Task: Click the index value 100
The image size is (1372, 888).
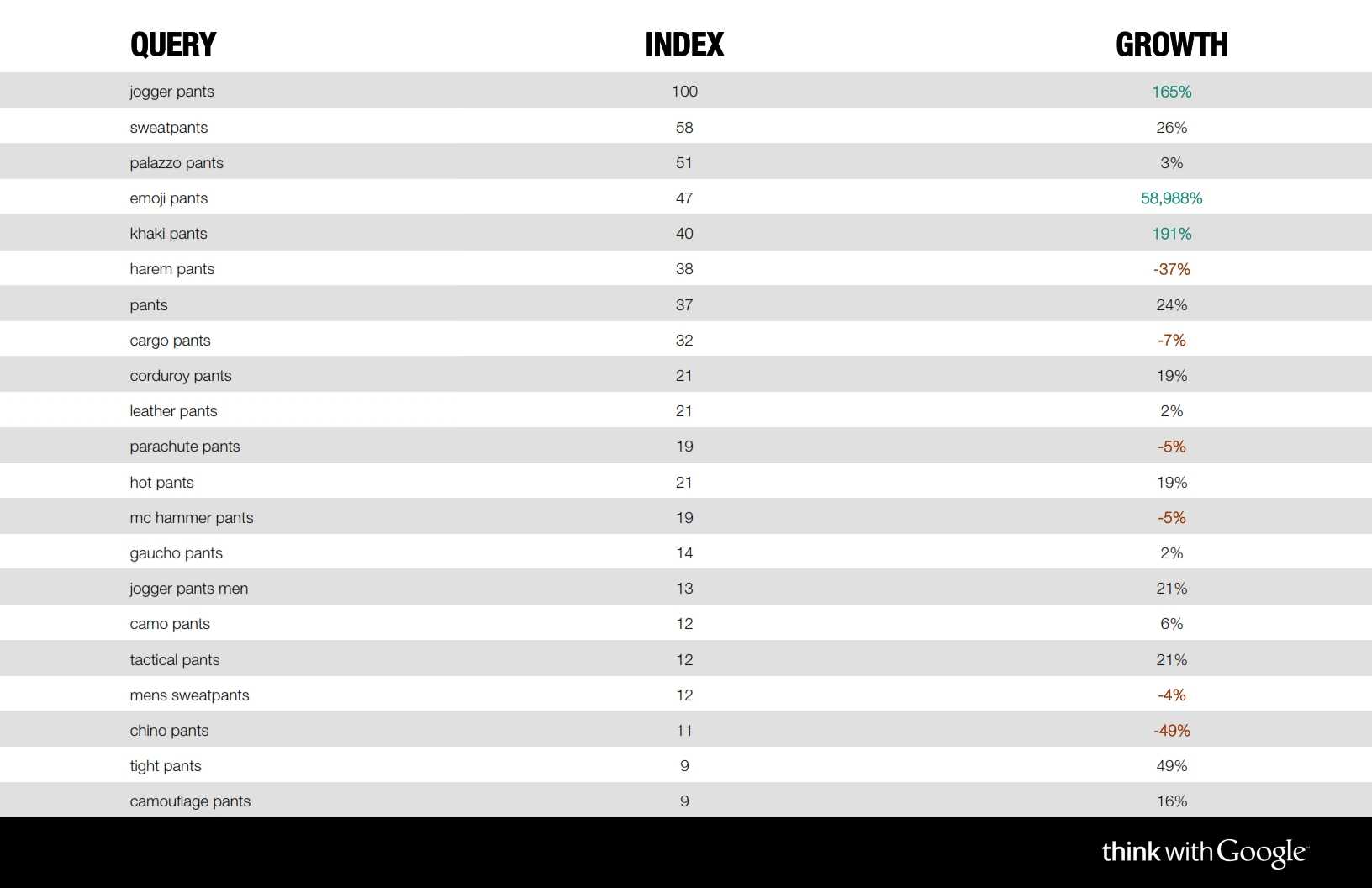Action: coord(684,92)
